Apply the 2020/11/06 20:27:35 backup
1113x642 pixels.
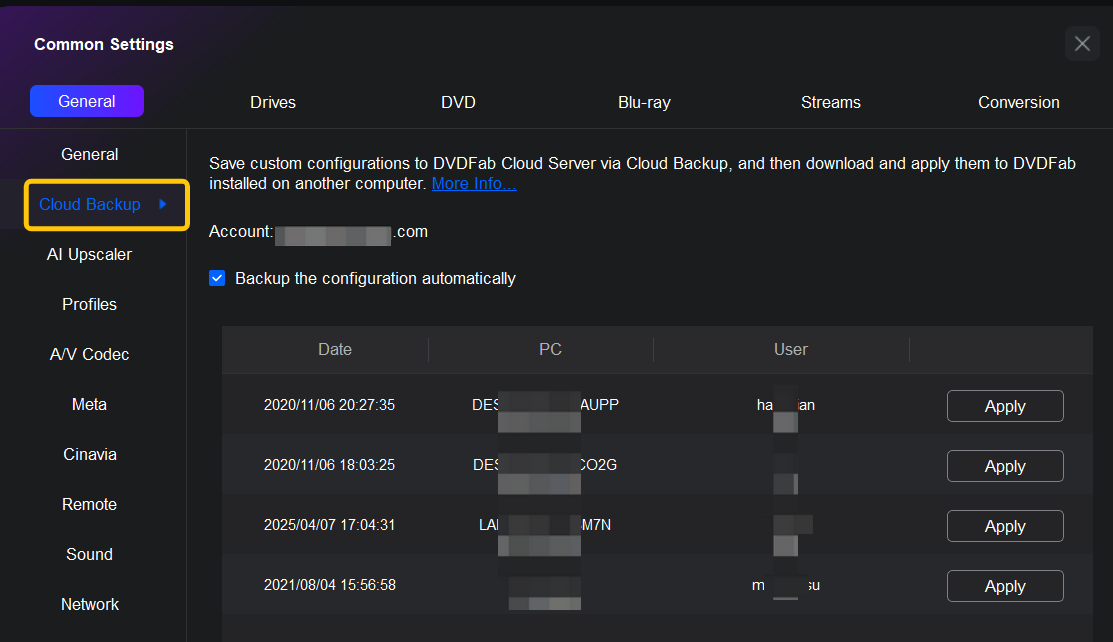1004,406
